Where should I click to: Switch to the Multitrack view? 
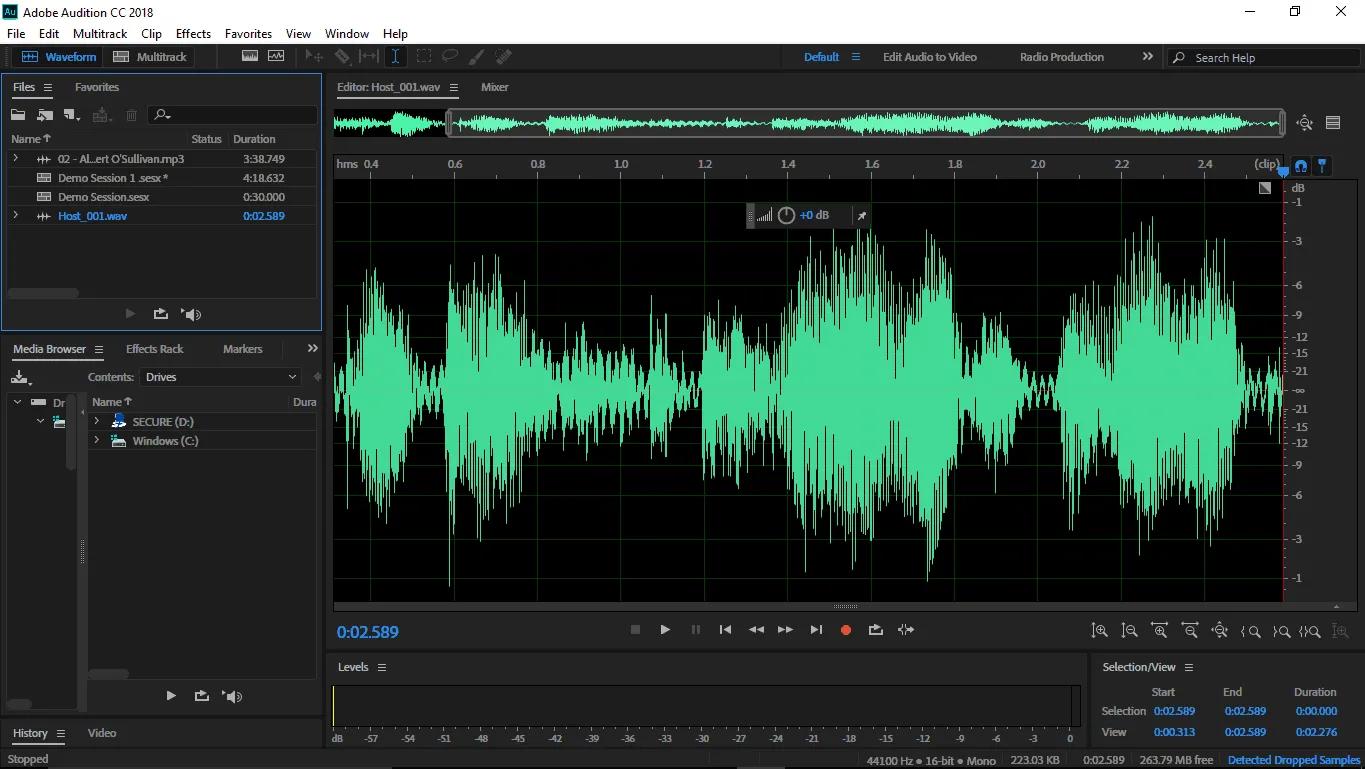click(x=149, y=56)
